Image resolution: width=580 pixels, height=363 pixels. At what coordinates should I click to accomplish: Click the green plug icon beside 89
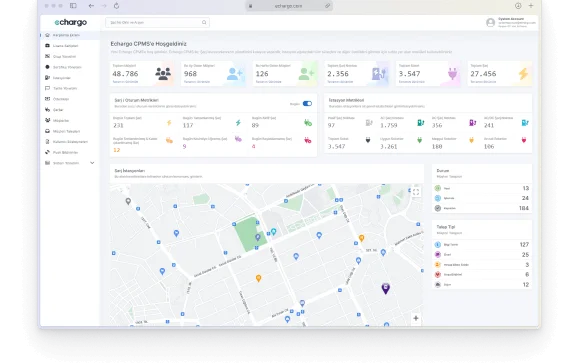click(x=308, y=122)
